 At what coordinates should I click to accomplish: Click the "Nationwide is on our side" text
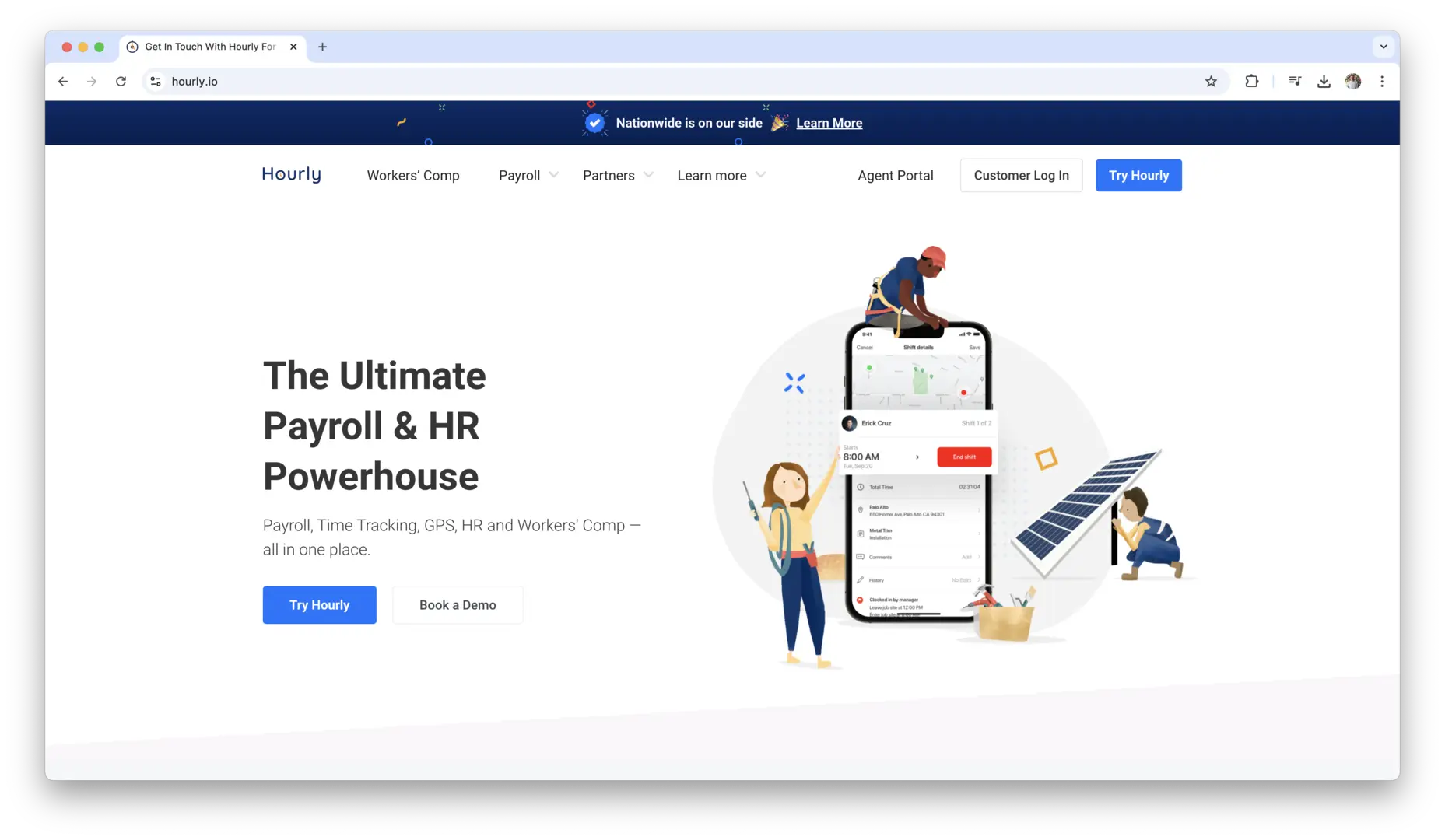[x=689, y=123]
